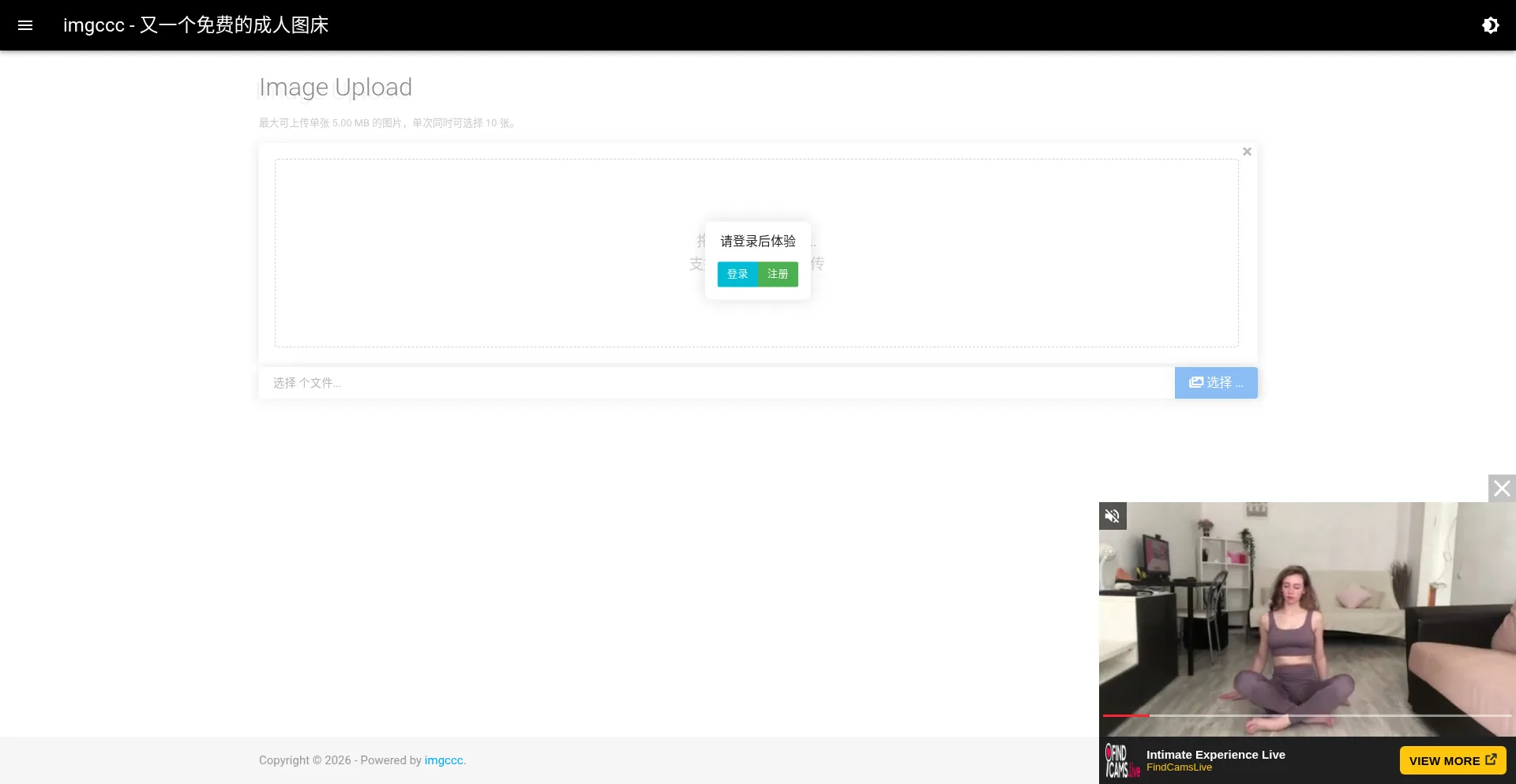The image size is (1516, 784).
Task: Click the FindCams Live logo icon
Action: pos(1122,760)
